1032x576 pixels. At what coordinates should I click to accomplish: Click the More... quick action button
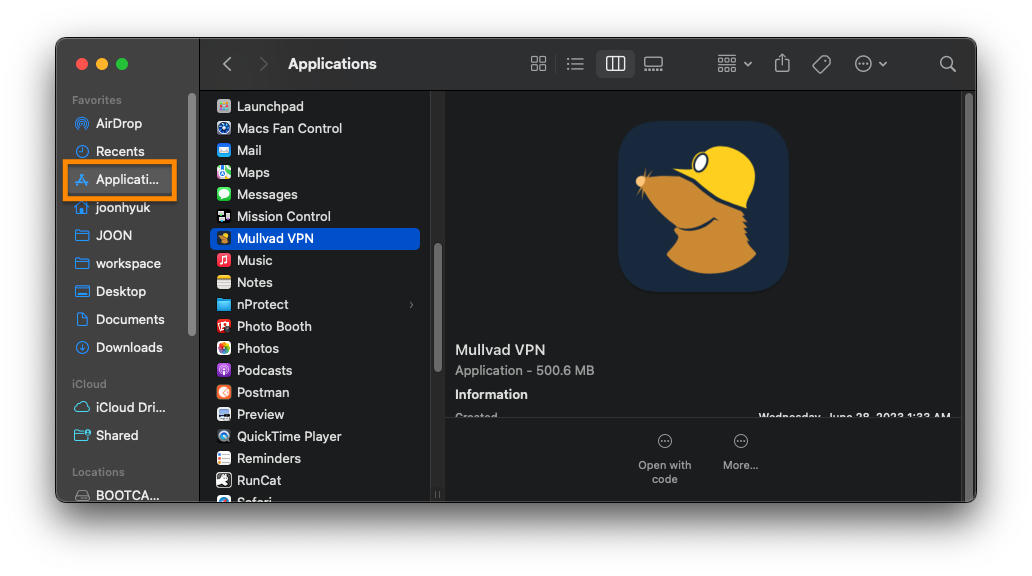click(740, 452)
